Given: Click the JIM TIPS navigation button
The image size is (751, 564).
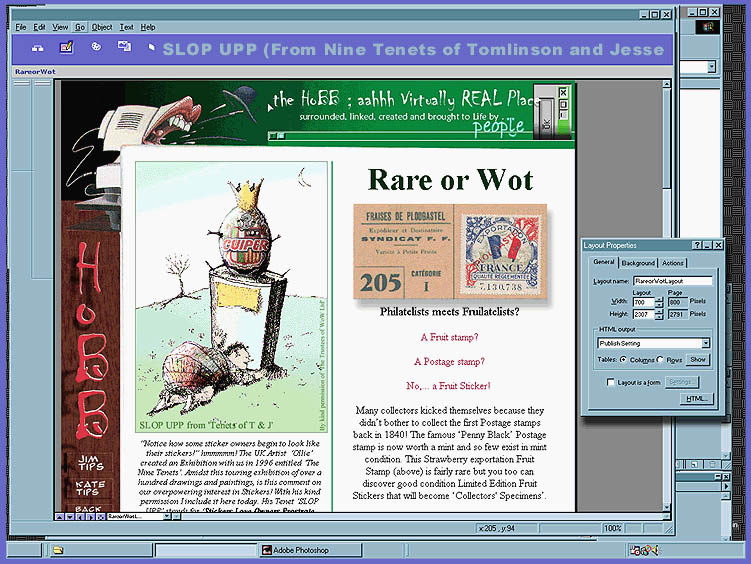Looking at the screenshot, I should click(91, 462).
